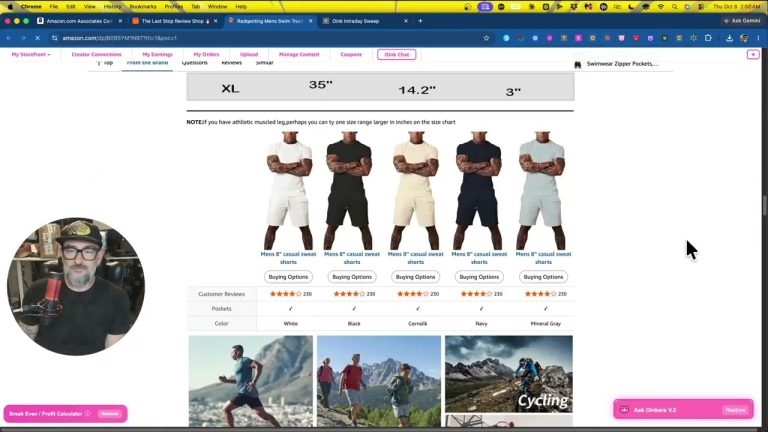Image resolution: width=768 pixels, height=432 pixels.
Task: Open the White casual sweat shorts title link
Action: point(288,258)
